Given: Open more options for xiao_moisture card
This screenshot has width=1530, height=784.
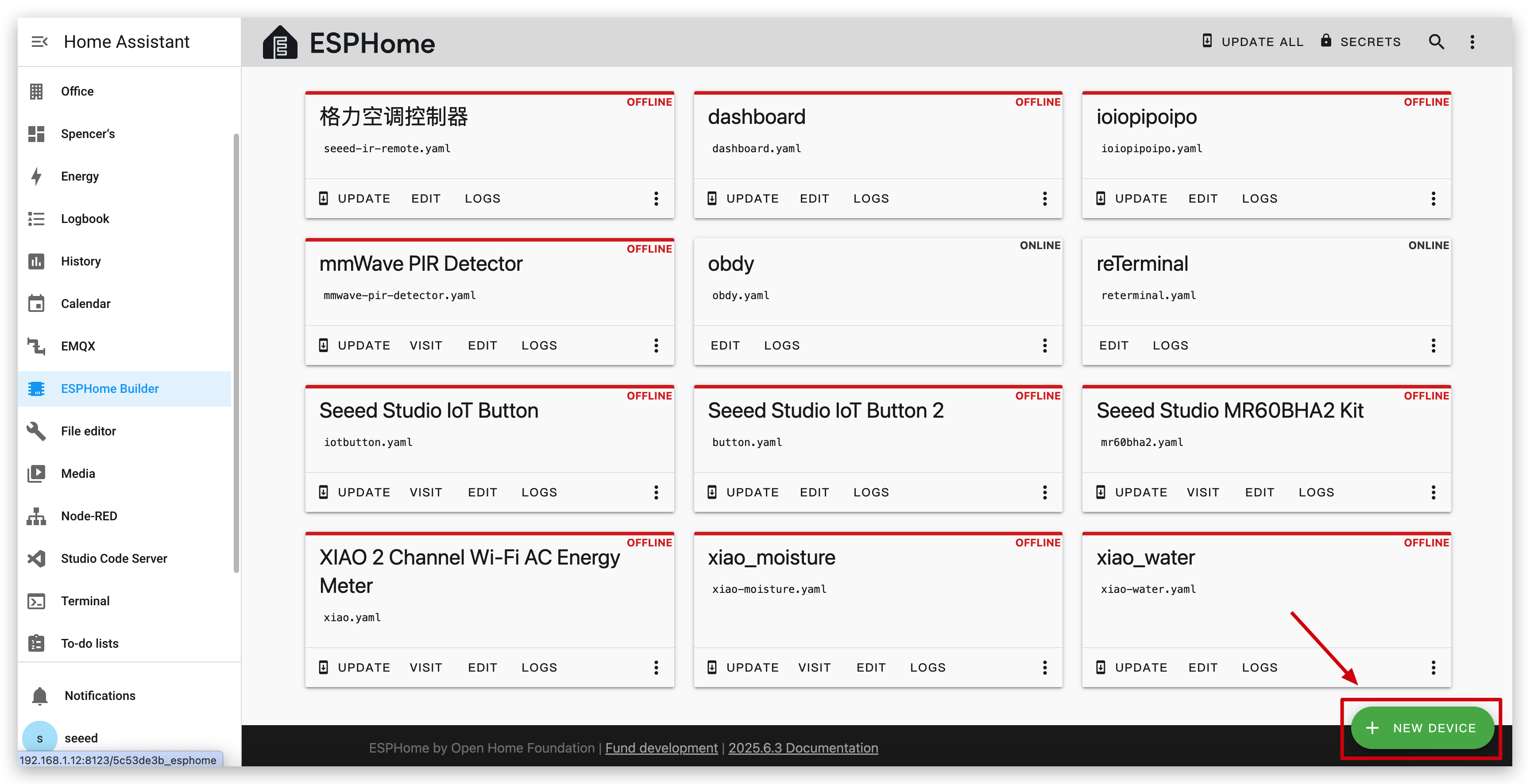Looking at the screenshot, I should point(1044,668).
